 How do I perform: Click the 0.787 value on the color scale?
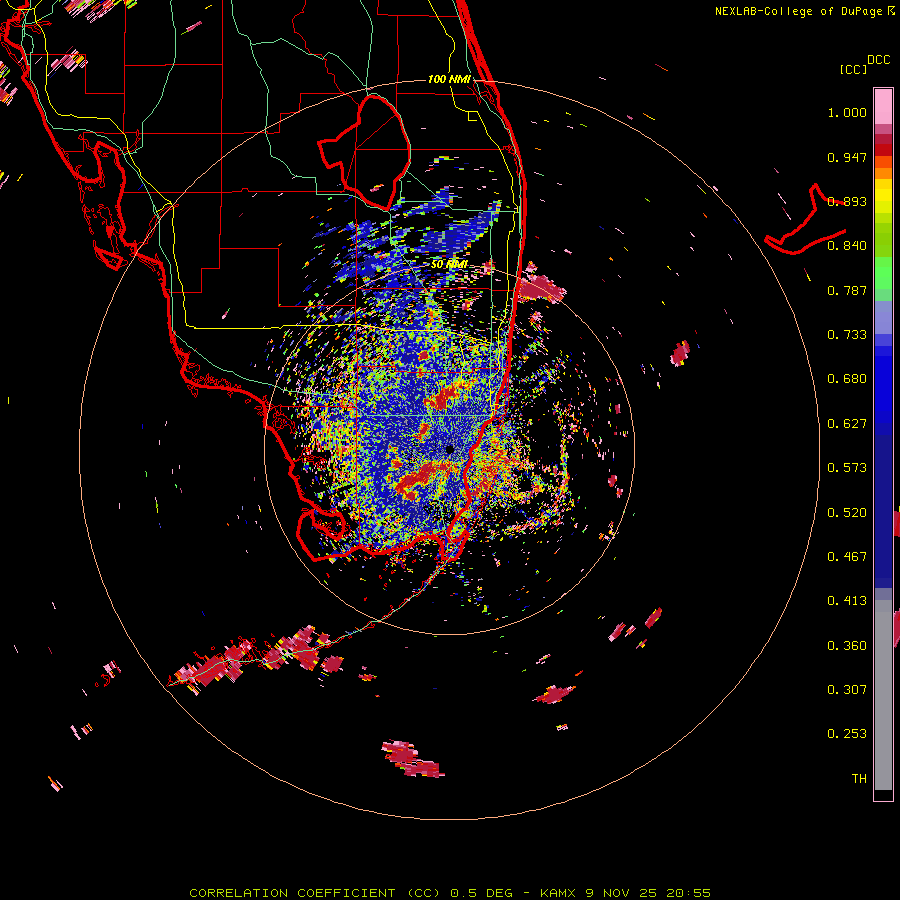pyautogui.click(x=847, y=290)
